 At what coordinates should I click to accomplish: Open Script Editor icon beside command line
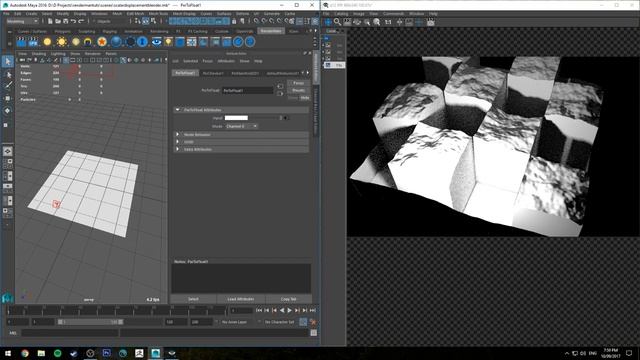pyautogui.click(x=313, y=333)
